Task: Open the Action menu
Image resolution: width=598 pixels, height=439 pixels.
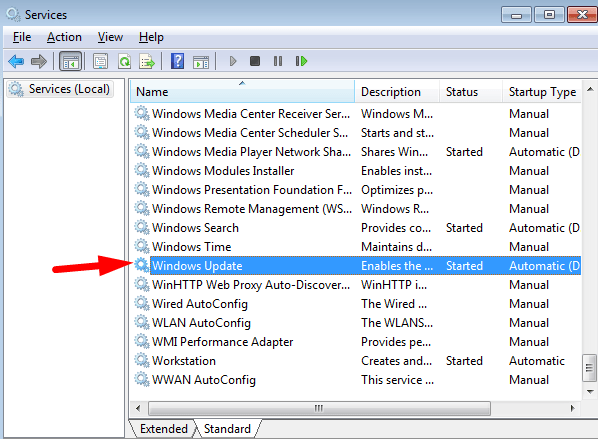Action: pos(64,37)
